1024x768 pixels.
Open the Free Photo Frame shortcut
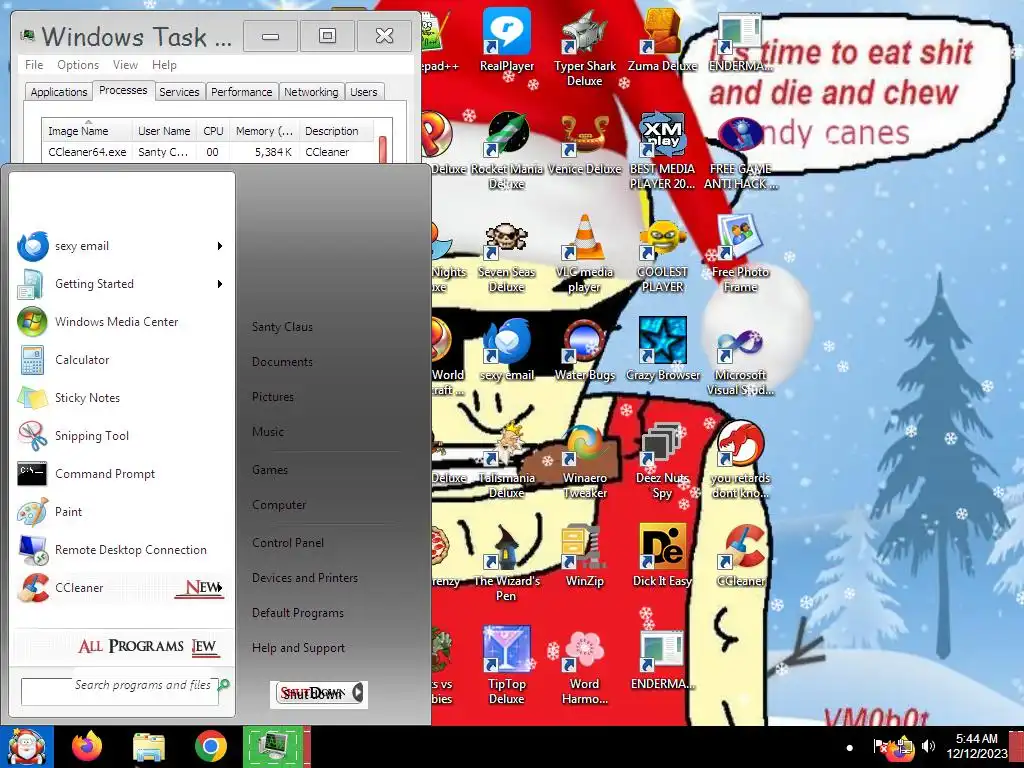pyautogui.click(x=740, y=255)
